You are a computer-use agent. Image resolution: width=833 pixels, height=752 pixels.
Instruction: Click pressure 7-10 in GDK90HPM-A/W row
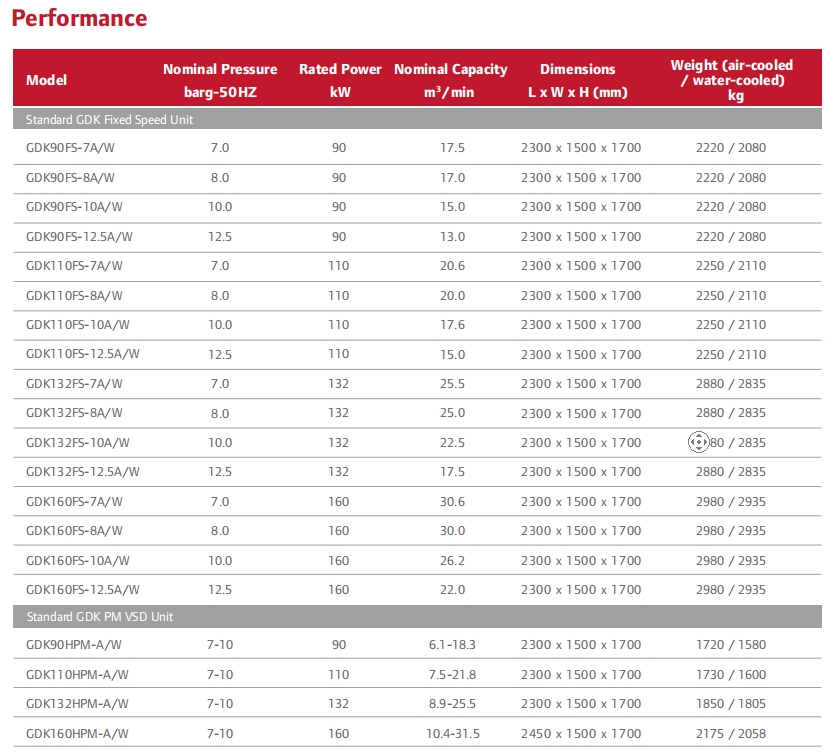220,645
